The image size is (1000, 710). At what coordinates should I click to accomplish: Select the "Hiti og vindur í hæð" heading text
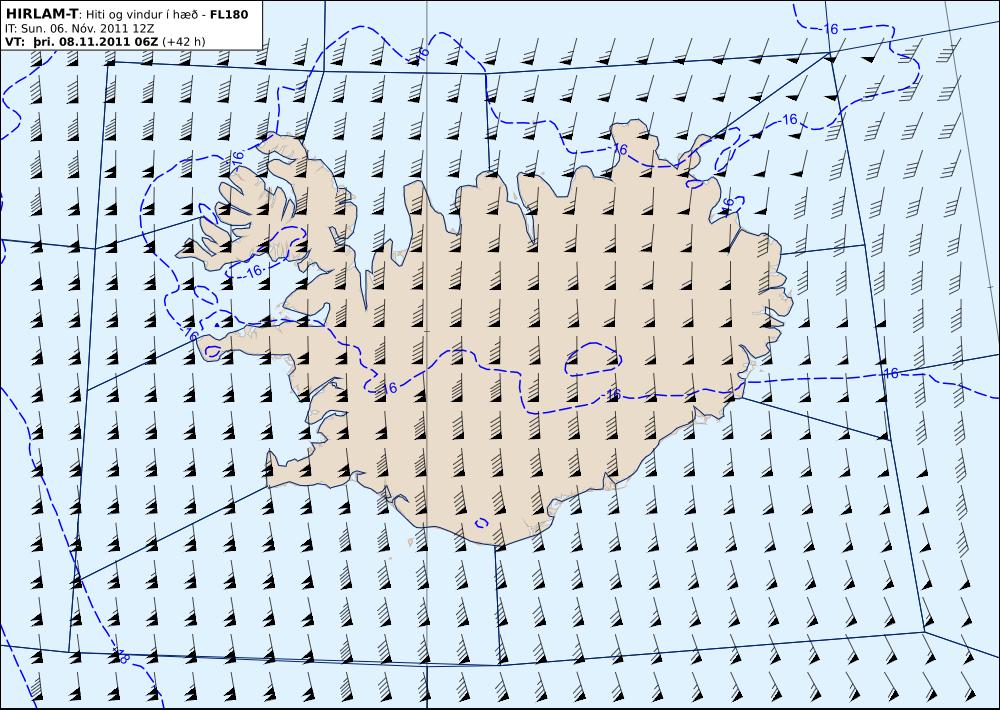(x=144, y=14)
